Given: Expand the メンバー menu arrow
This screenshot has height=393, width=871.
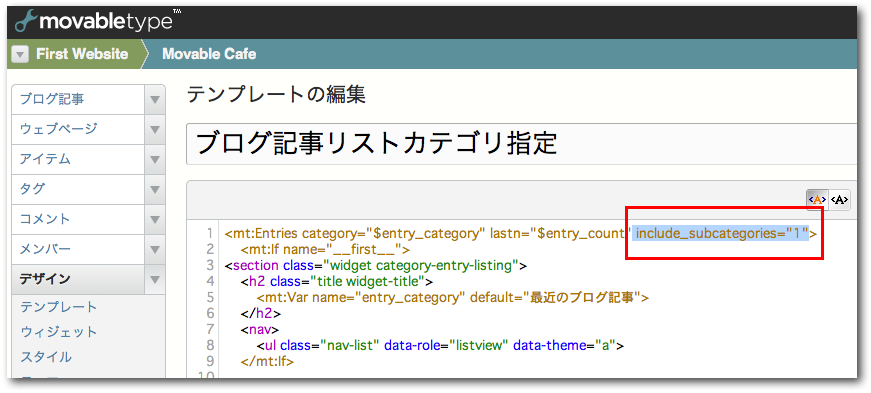Looking at the screenshot, I should pos(154,250).
